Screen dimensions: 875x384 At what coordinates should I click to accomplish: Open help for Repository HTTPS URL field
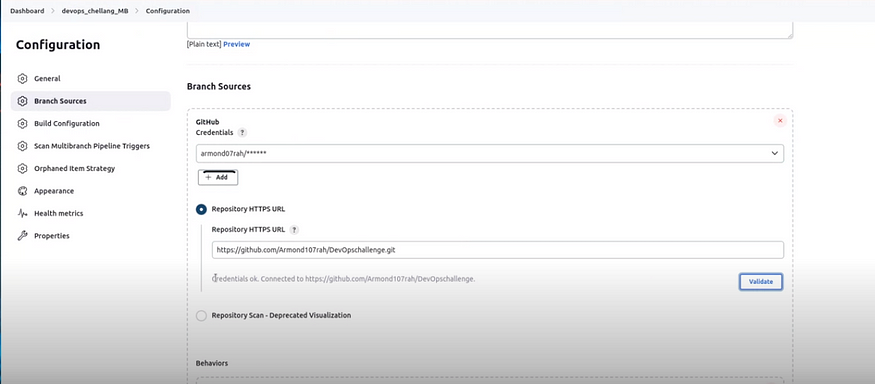coord(294,229)
